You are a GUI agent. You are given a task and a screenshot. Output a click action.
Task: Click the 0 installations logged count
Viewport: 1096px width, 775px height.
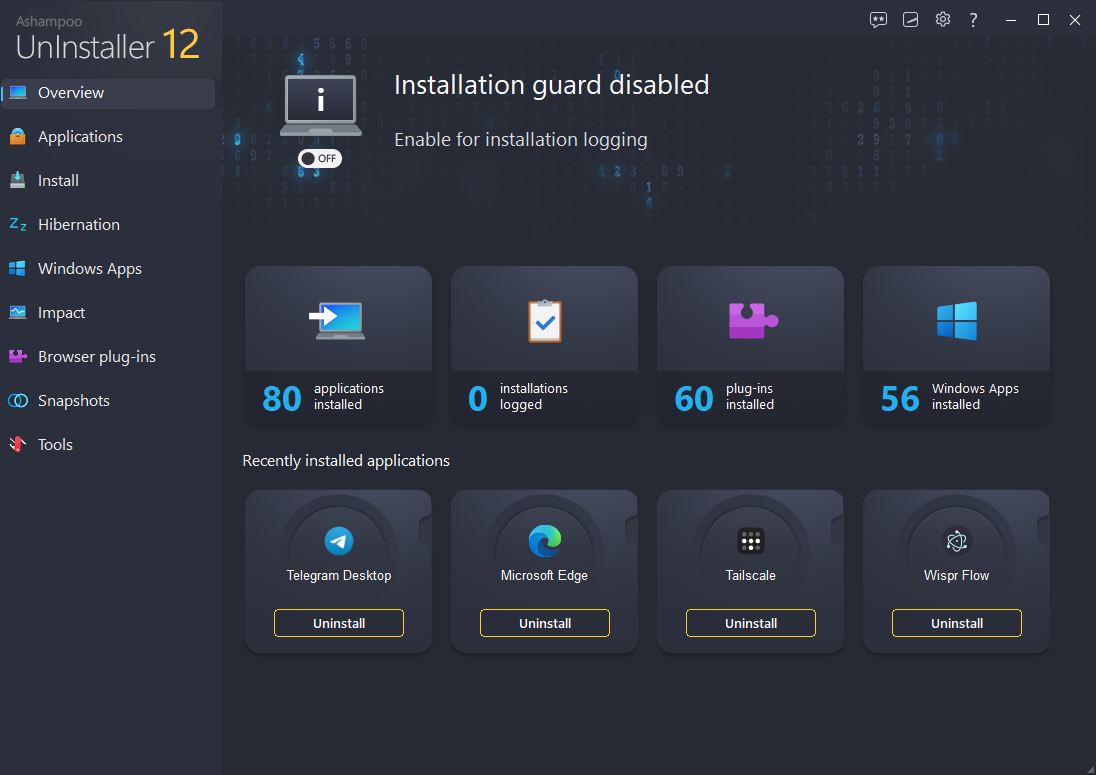477,398
